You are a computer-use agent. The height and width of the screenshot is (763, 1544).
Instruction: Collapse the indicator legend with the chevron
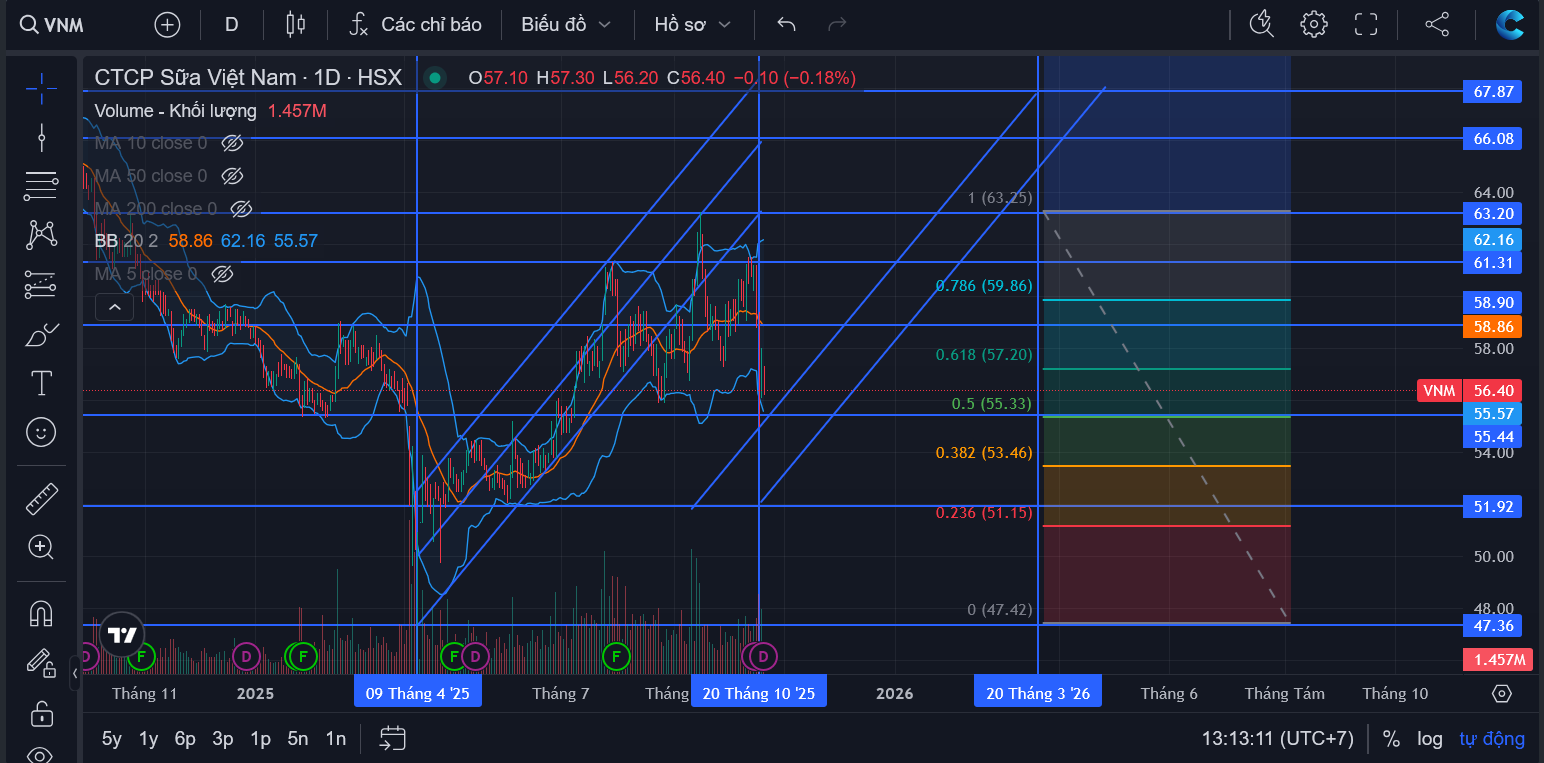click(x=114, y=307)
